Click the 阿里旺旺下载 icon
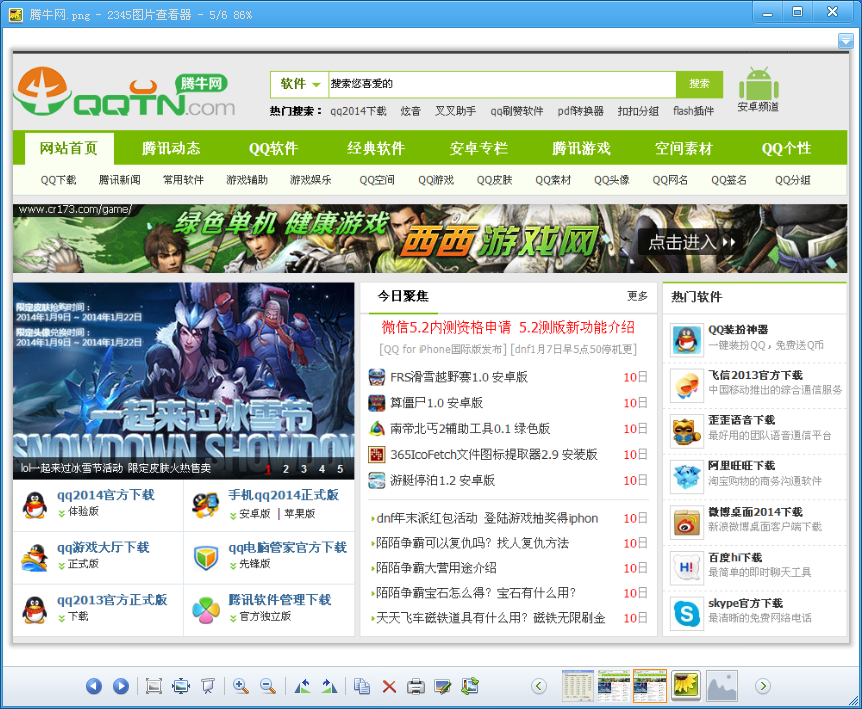862x709 pixels. point(687,477)
